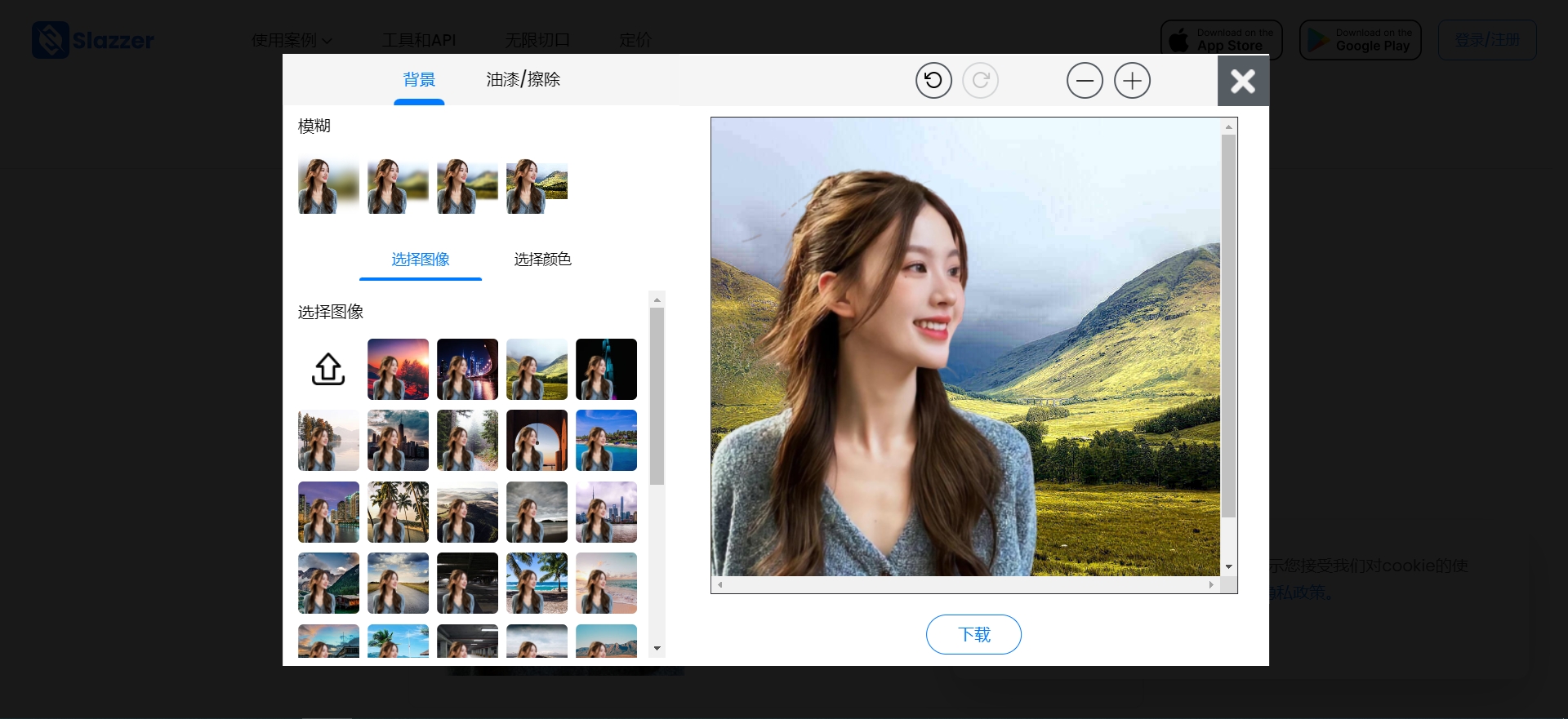Viewport: 1568px width, 719px height.
Task: Select the foggy forest path background
Action: click(467, 440)
